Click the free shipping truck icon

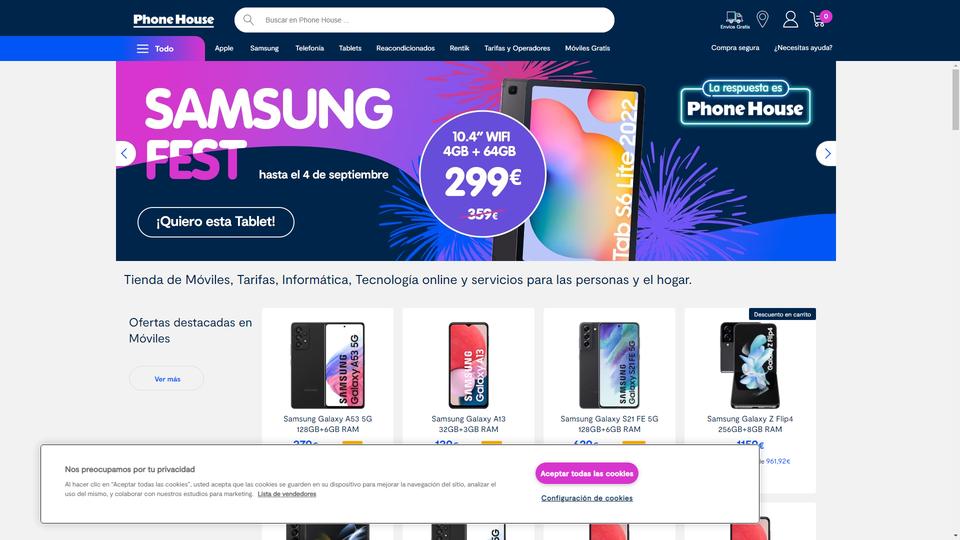pos(735,20)
